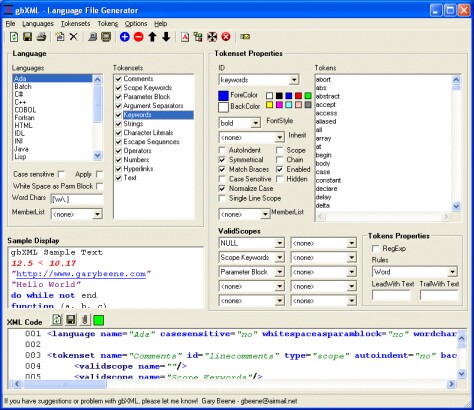Click the blue plus add icon
The width and height of the screenshot is (474, 410).
tap(125, 37)
